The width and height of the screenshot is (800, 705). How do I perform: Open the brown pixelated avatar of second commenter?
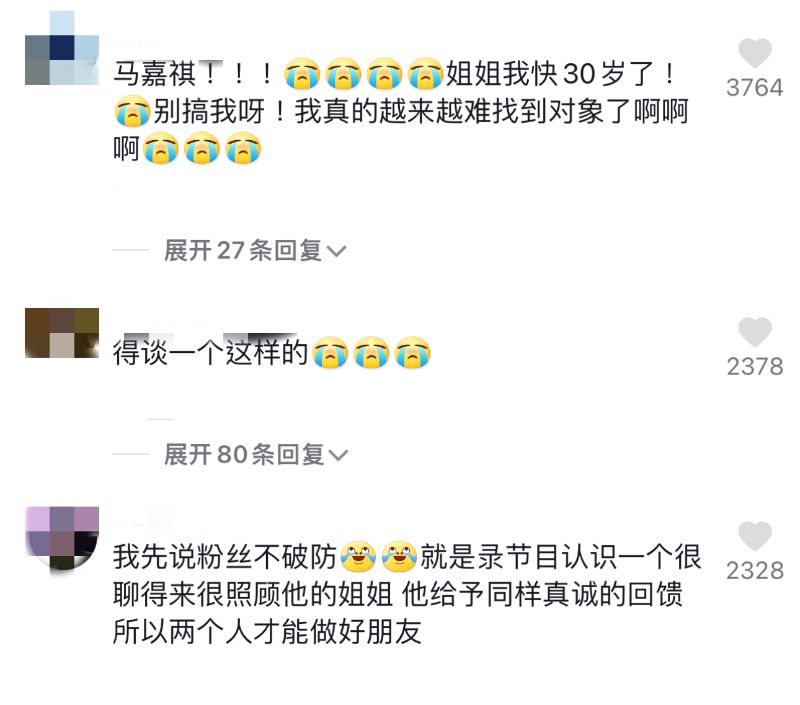[62, 333]
